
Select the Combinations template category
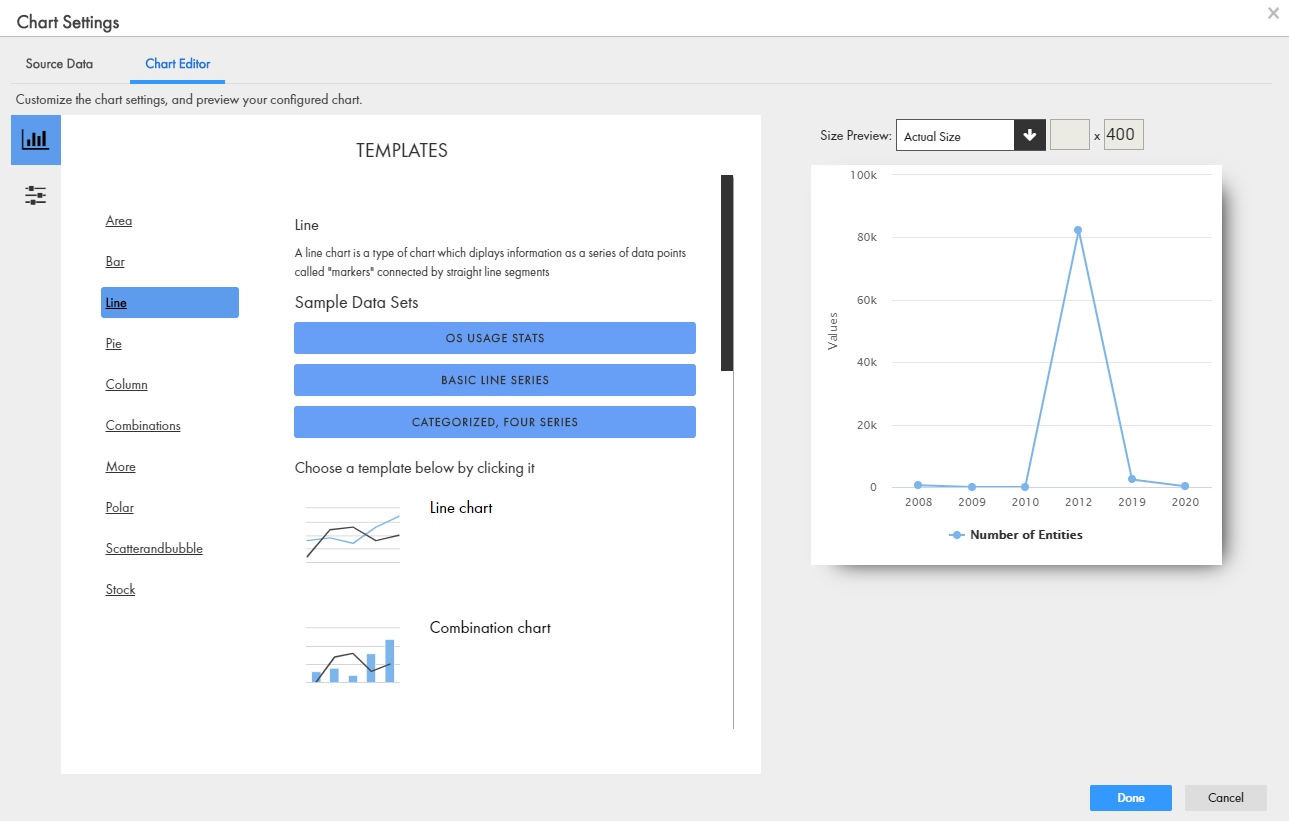143,426
